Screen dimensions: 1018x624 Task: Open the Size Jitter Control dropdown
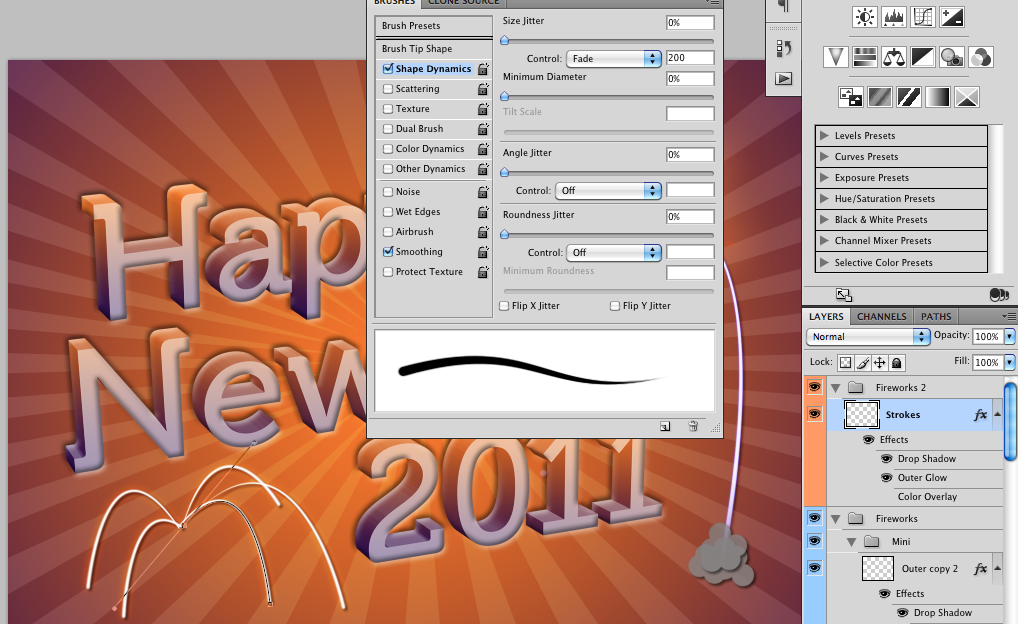[614, 59]
